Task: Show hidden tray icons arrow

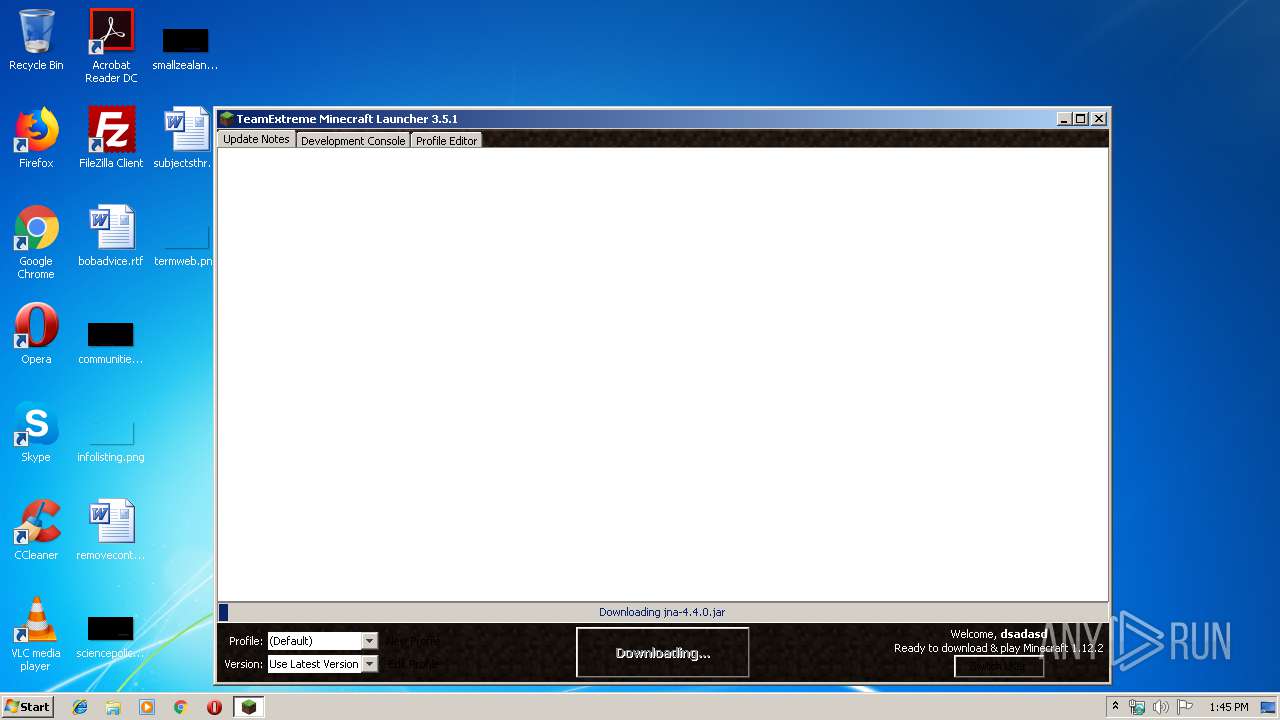Action: 1115,707
